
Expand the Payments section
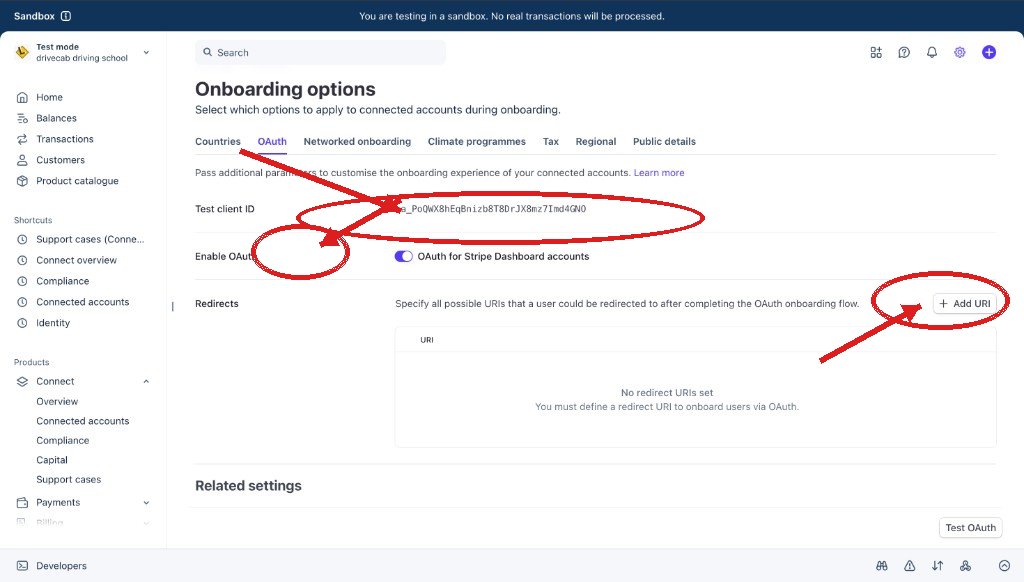[x=146, y=502]
